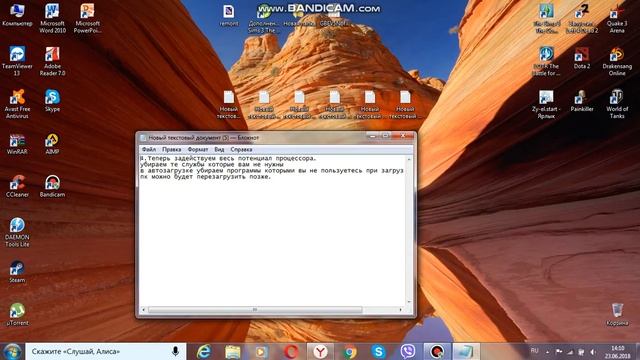Open Google Chrome from taskbar
The image size is (640, 360).
[350, 351]
